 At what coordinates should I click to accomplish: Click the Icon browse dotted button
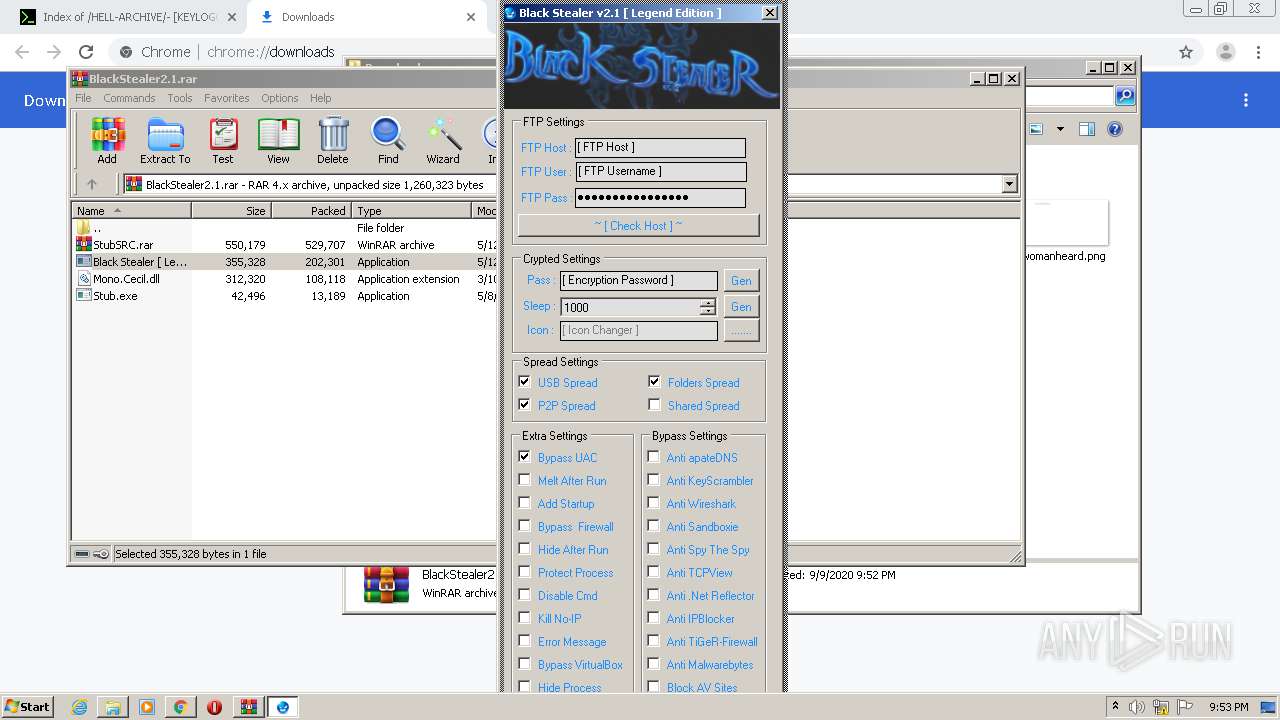[x=741, y=330]
